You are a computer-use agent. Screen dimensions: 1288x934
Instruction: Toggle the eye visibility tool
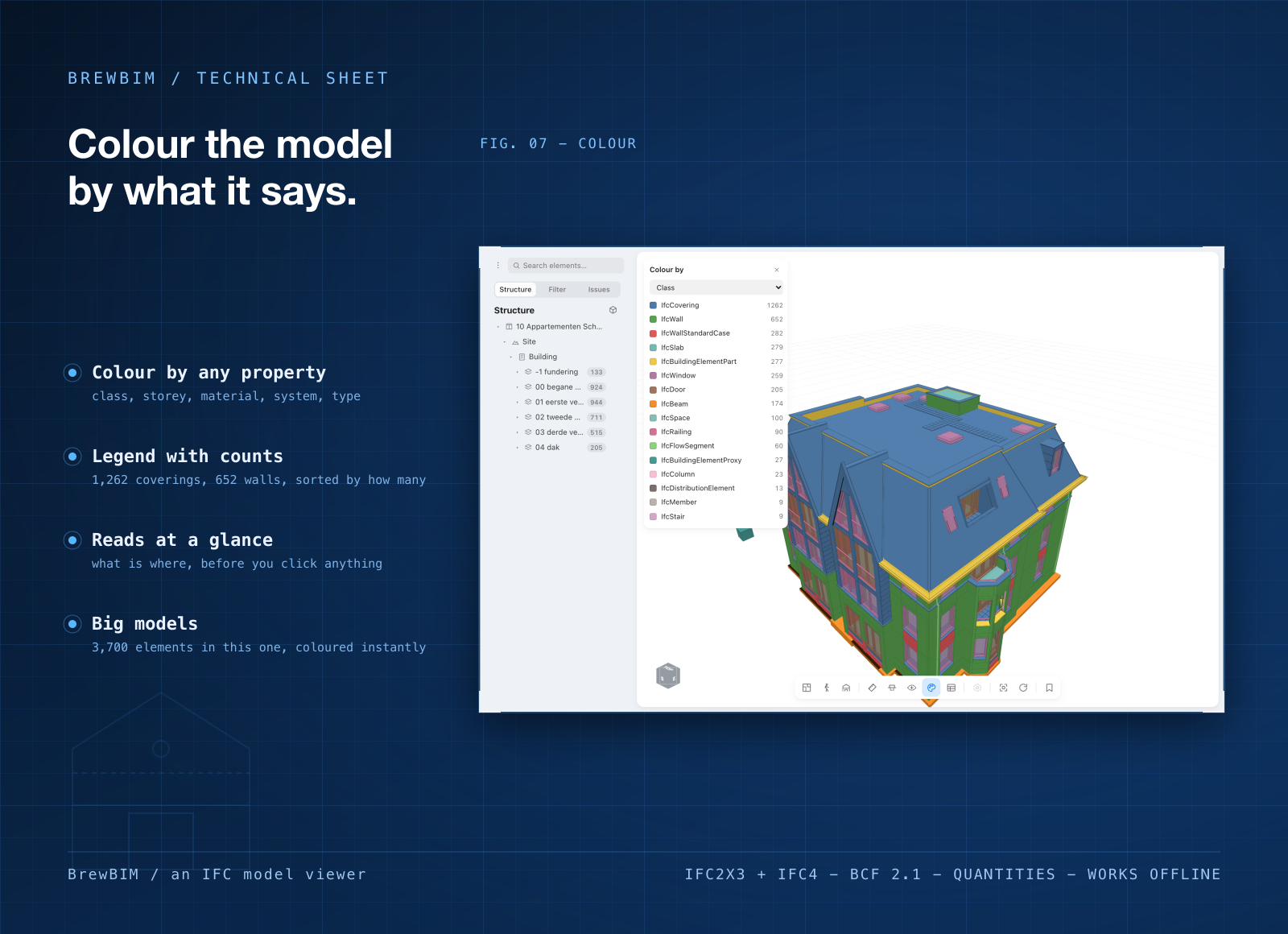click(912, 688)
